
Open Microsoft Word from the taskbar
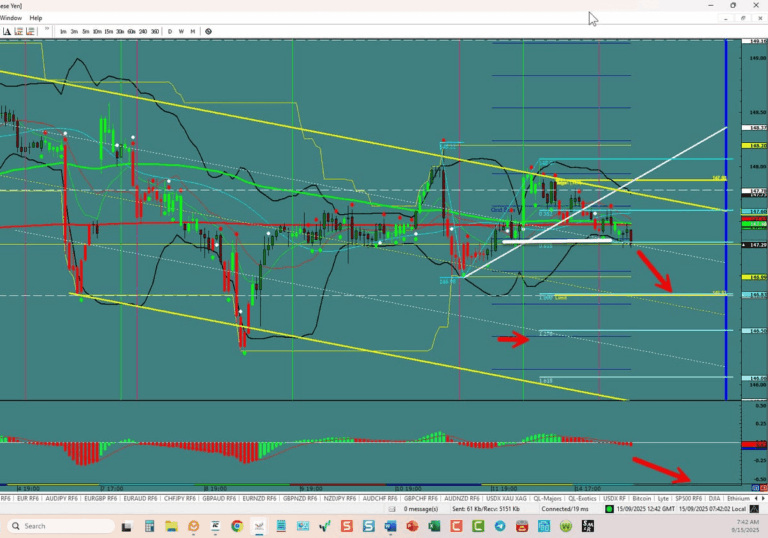[390, 526]
